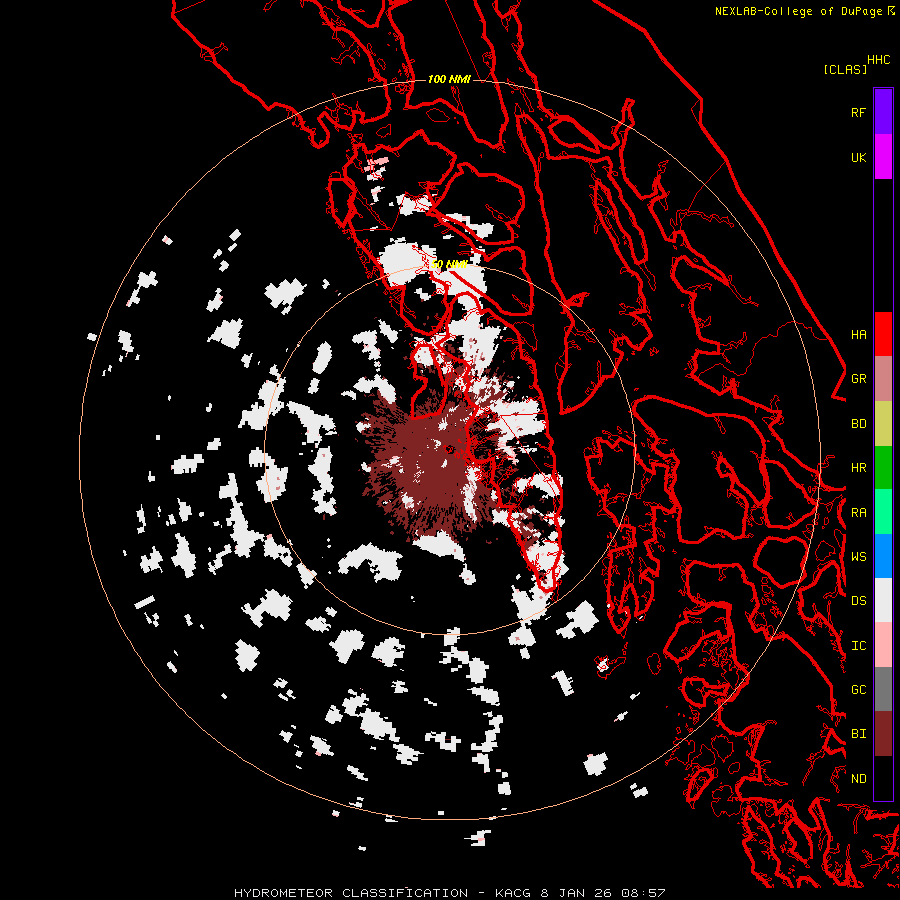Image resolution: width=900 pixels, height=900 pixels.
Task: Pick the WS blue legend swatch
Action: 883,556
